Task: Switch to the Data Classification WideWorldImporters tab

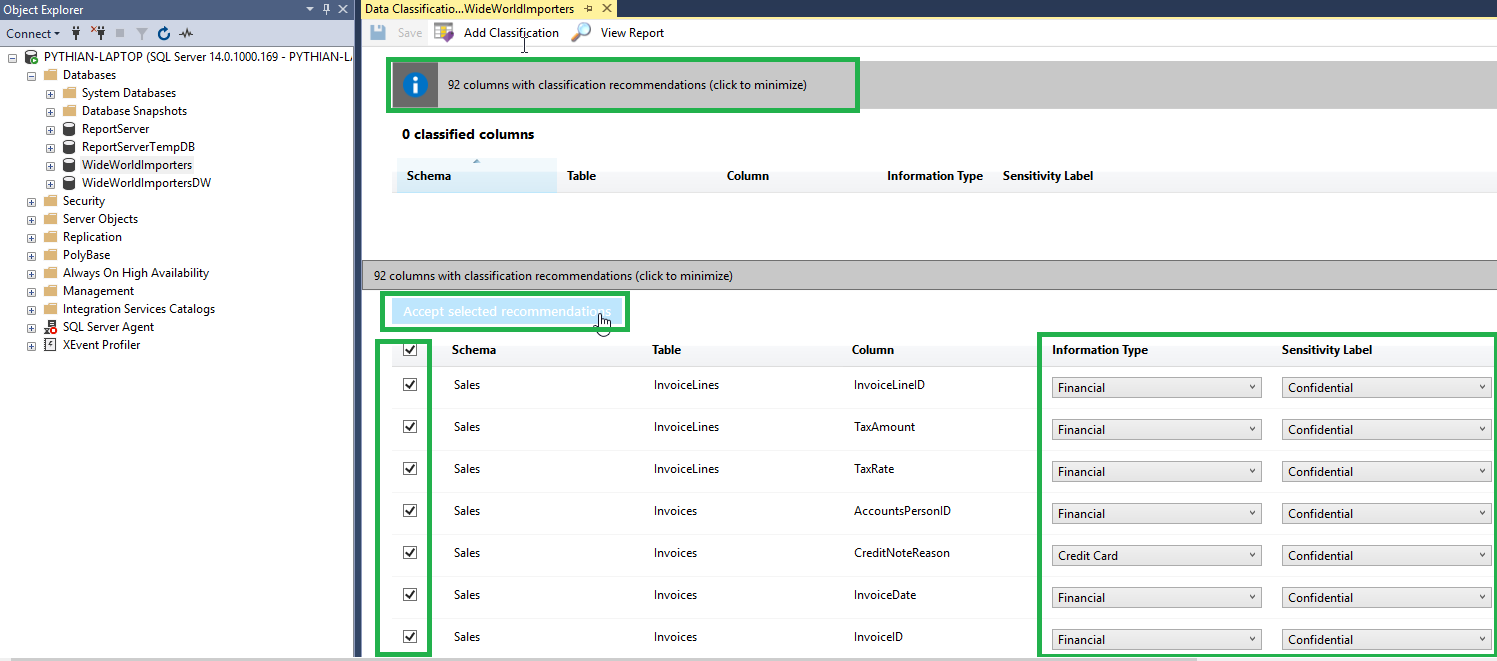Action: point(469,9)
